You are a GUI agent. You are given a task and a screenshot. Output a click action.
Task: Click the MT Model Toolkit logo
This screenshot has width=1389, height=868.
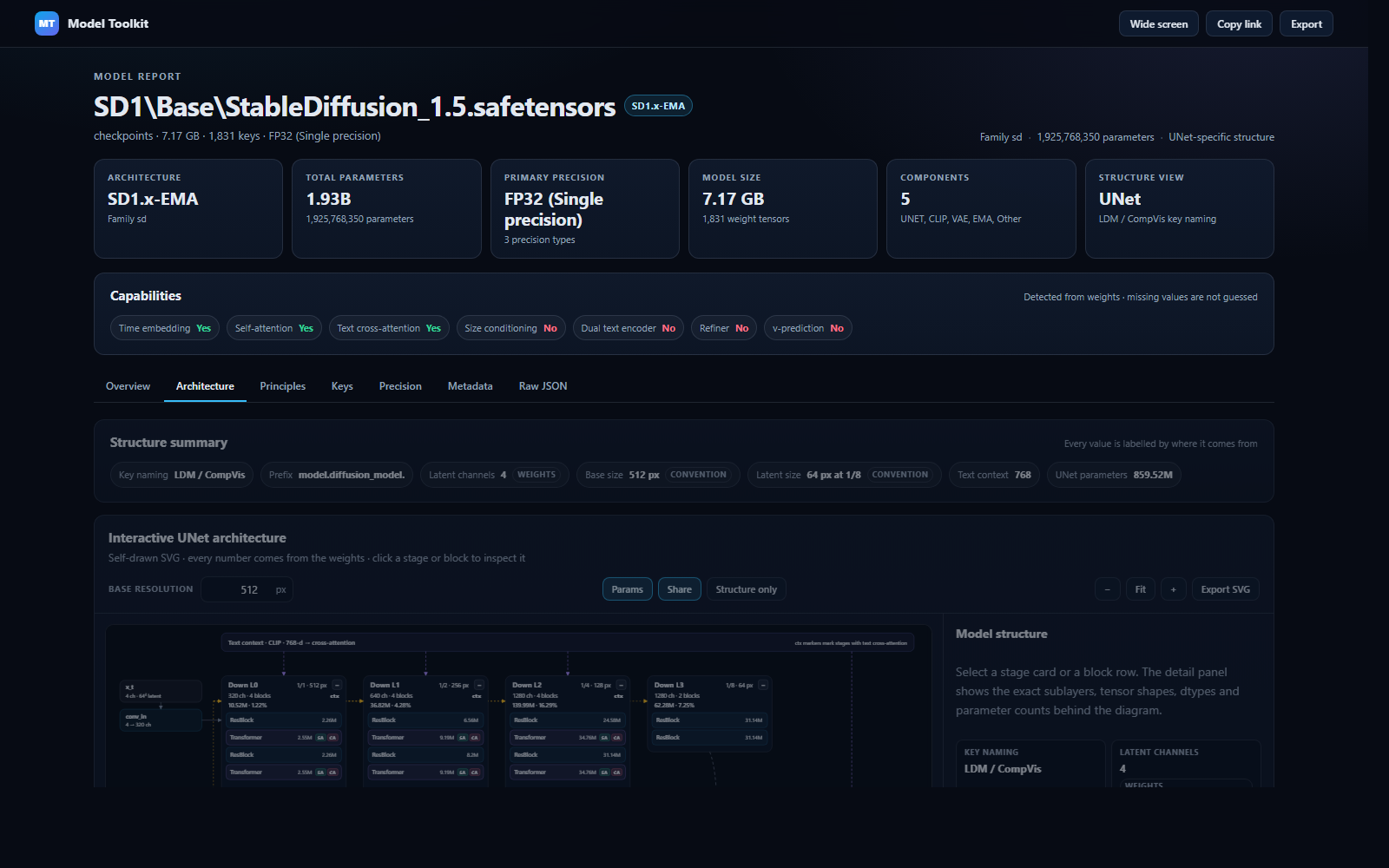(91, 23)
